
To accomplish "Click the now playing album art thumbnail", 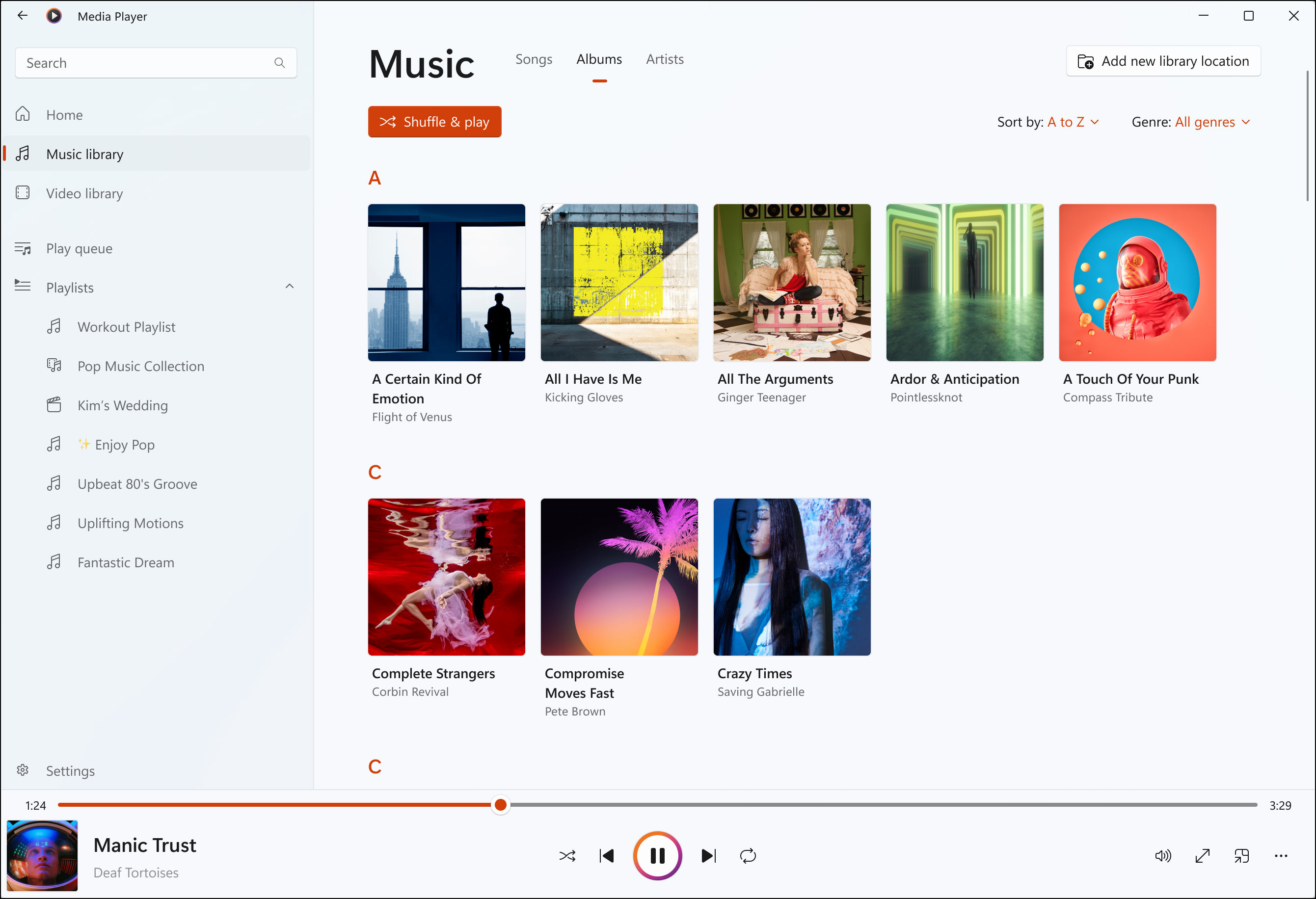I will [x=42, y=856].
